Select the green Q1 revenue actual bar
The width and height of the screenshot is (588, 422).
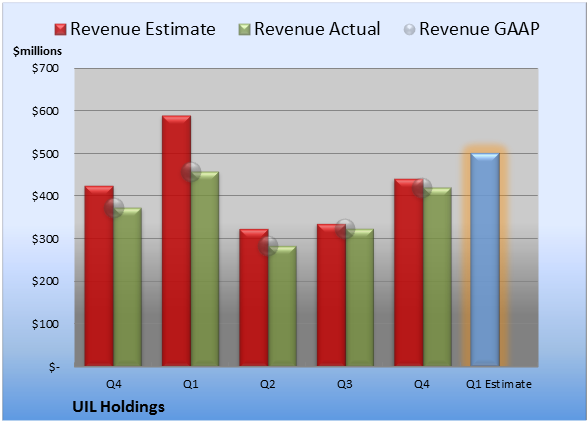tap(205, 269)
